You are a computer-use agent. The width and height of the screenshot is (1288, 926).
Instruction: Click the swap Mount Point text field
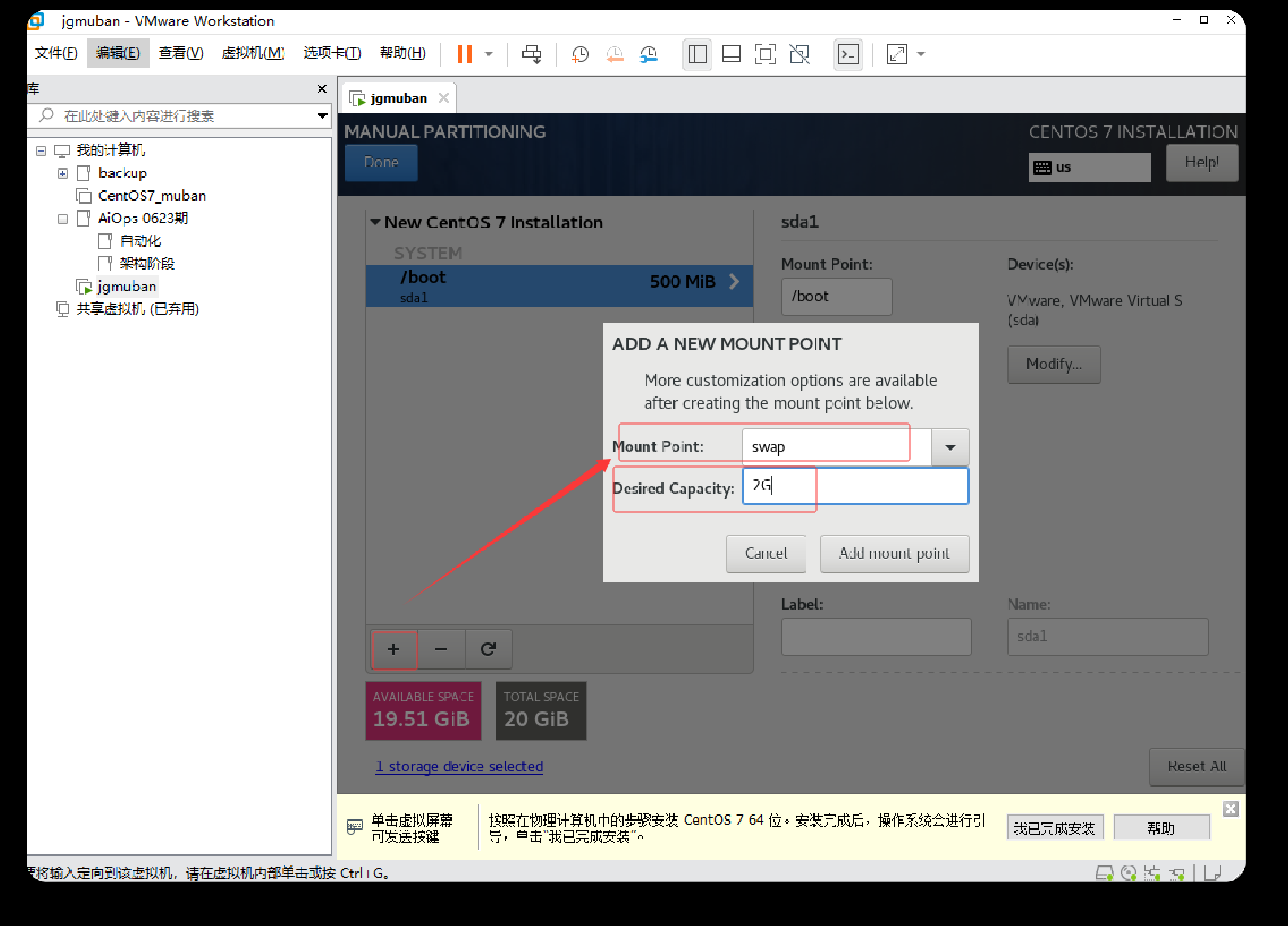click(x=836, y=447)
